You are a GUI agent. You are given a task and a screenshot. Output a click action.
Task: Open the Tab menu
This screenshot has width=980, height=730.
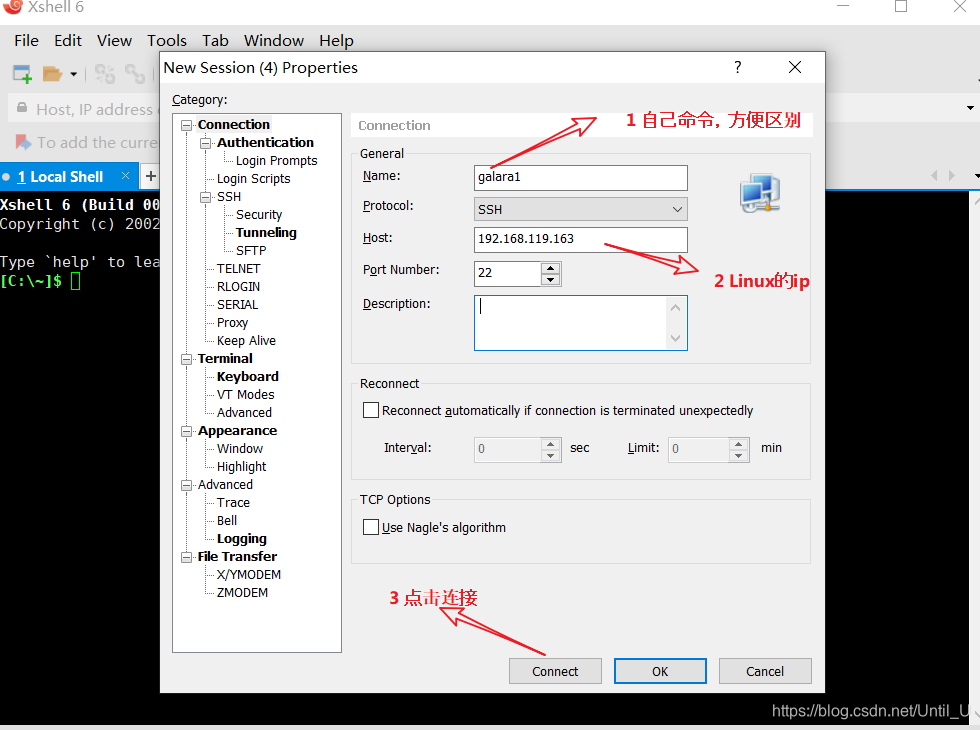pyautogui.click(x=215, y=41)
